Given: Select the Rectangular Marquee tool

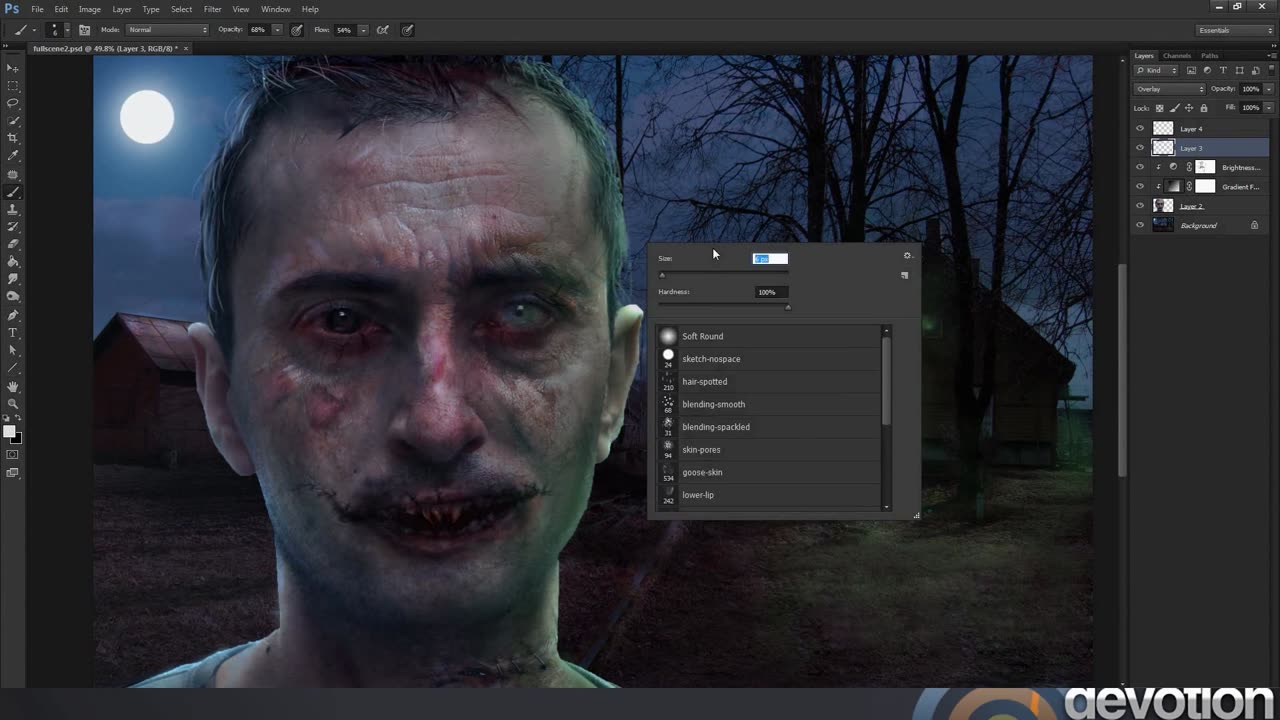Looking at the screenshot, I should 13,86.
